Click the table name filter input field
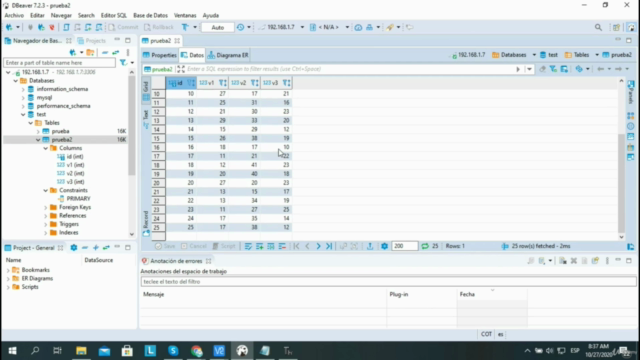 60,62
